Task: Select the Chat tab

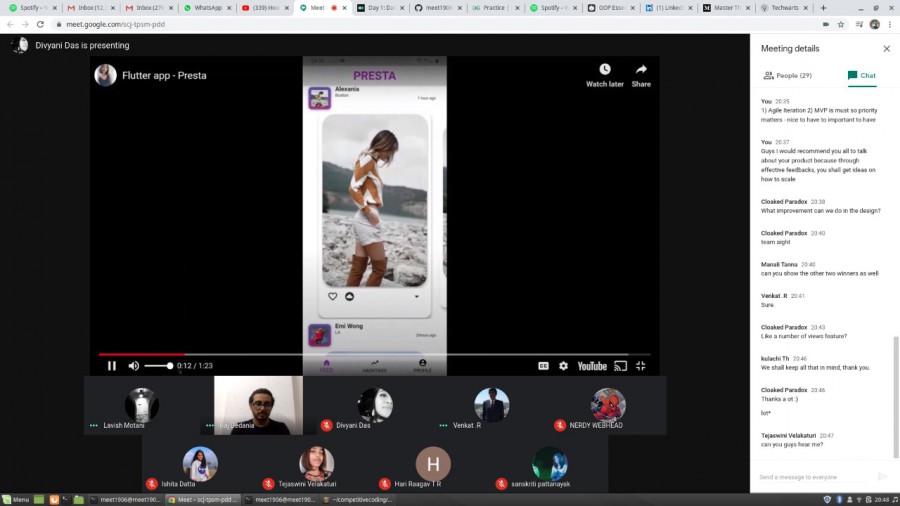Action: (x=862, y=75)
